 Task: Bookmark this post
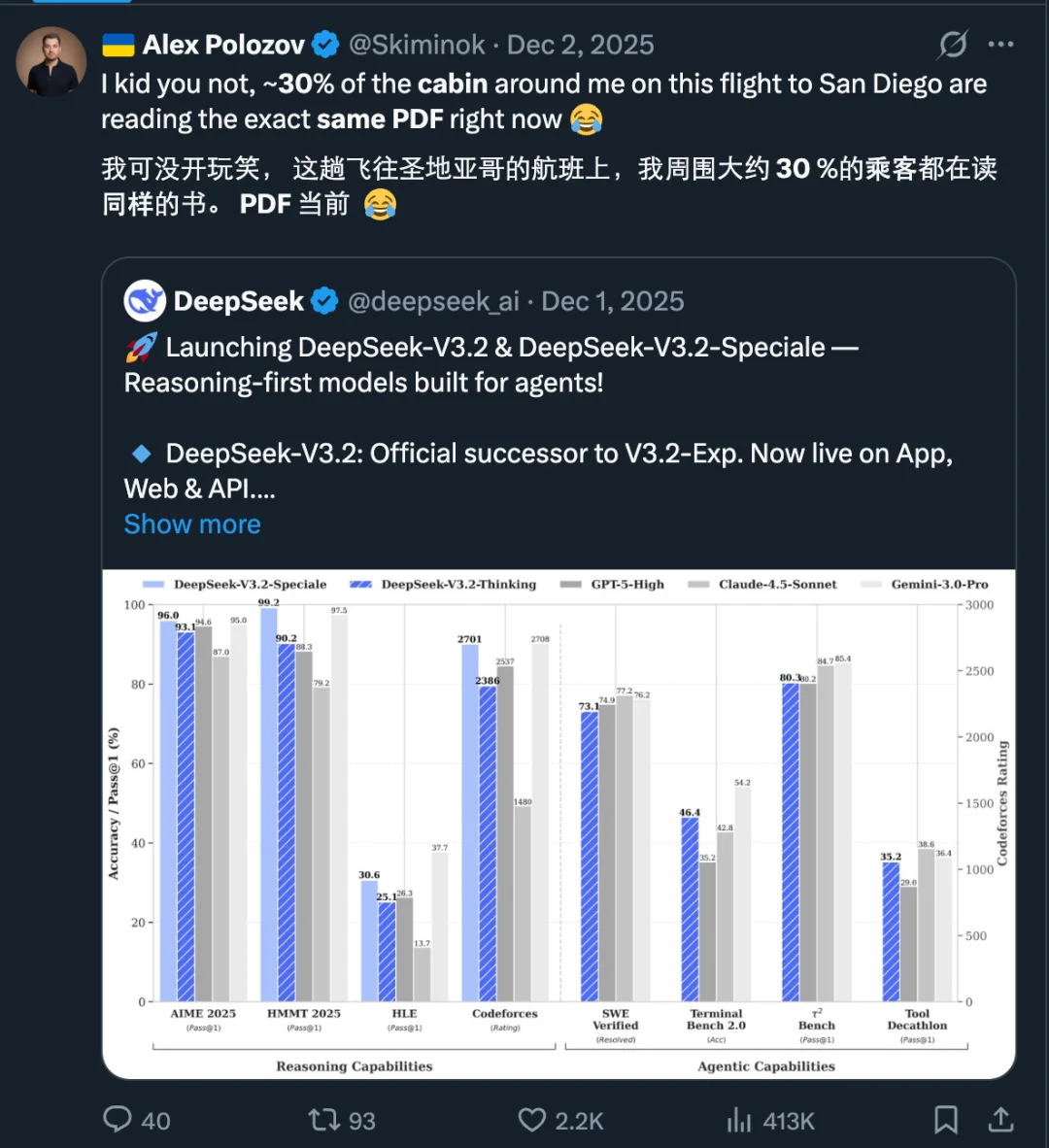coord(945,1120)
